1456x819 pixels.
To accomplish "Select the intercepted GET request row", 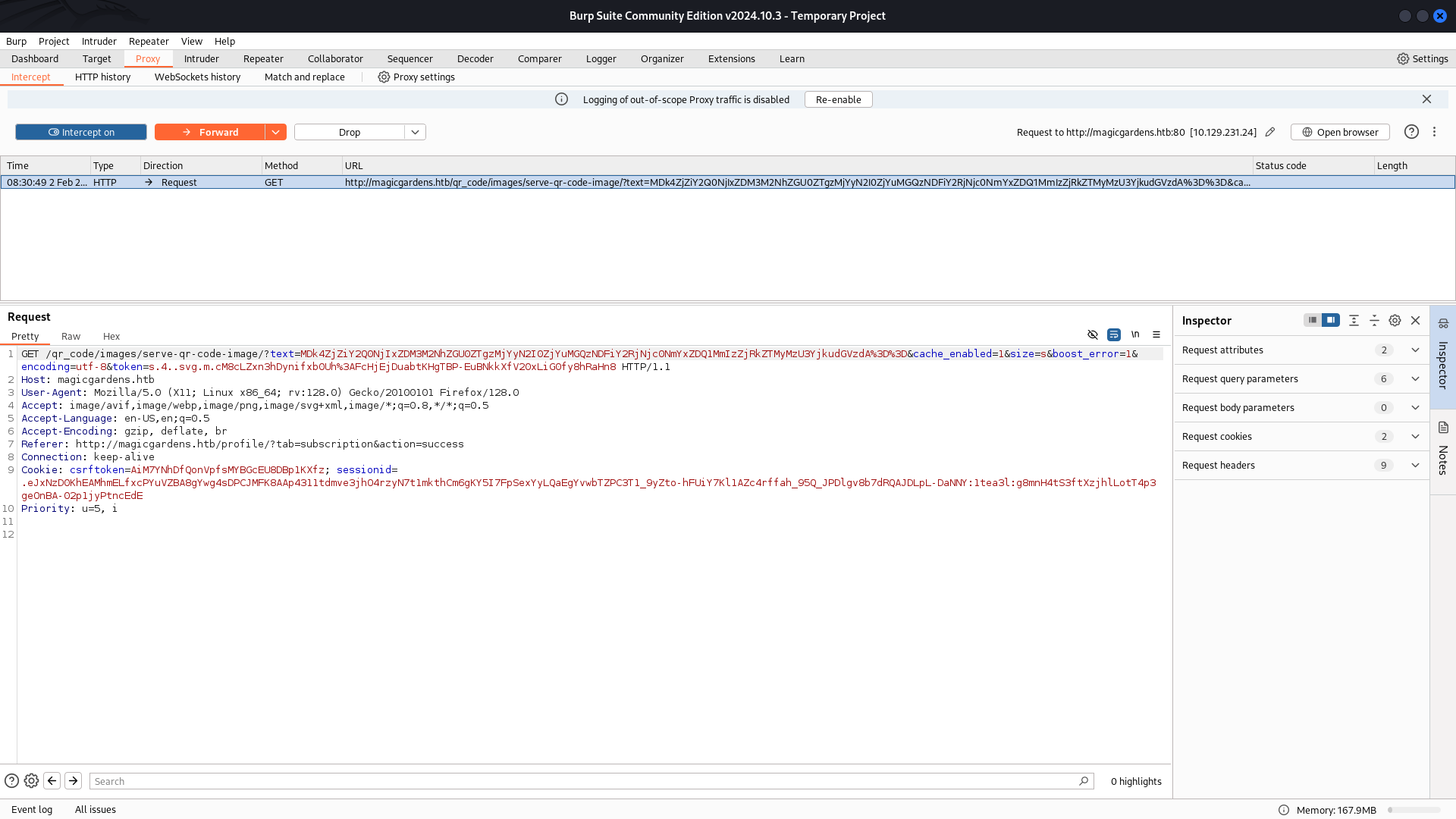I will [728, 182].
